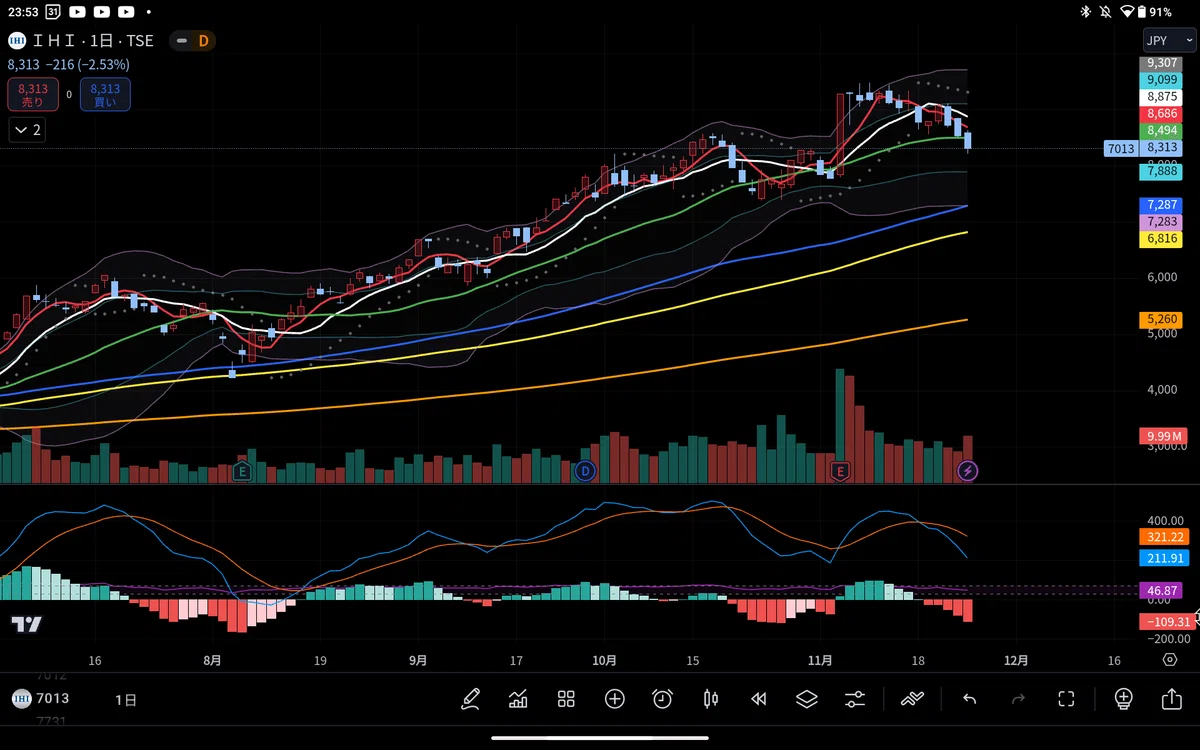1200x750 pixels.
Task: Tap the green 8,494 moving average label
Action: 1161,131
